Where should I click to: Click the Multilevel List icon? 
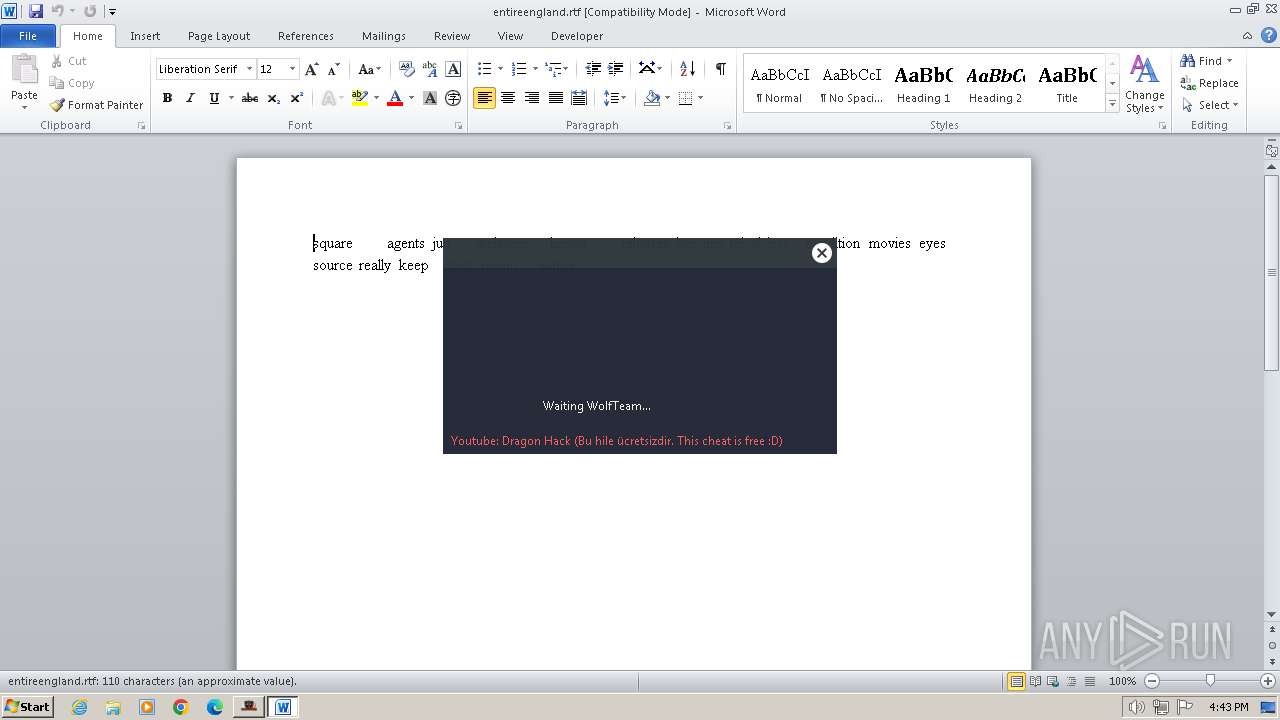(x=553, y=69)
